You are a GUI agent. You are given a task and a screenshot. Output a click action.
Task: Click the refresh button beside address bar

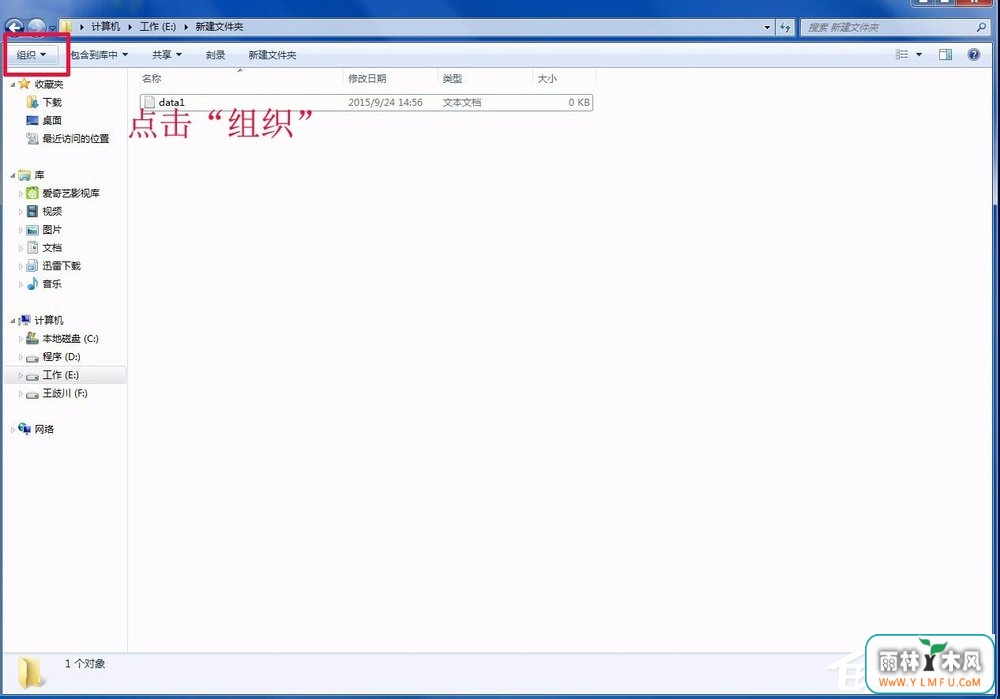[785, 27]
